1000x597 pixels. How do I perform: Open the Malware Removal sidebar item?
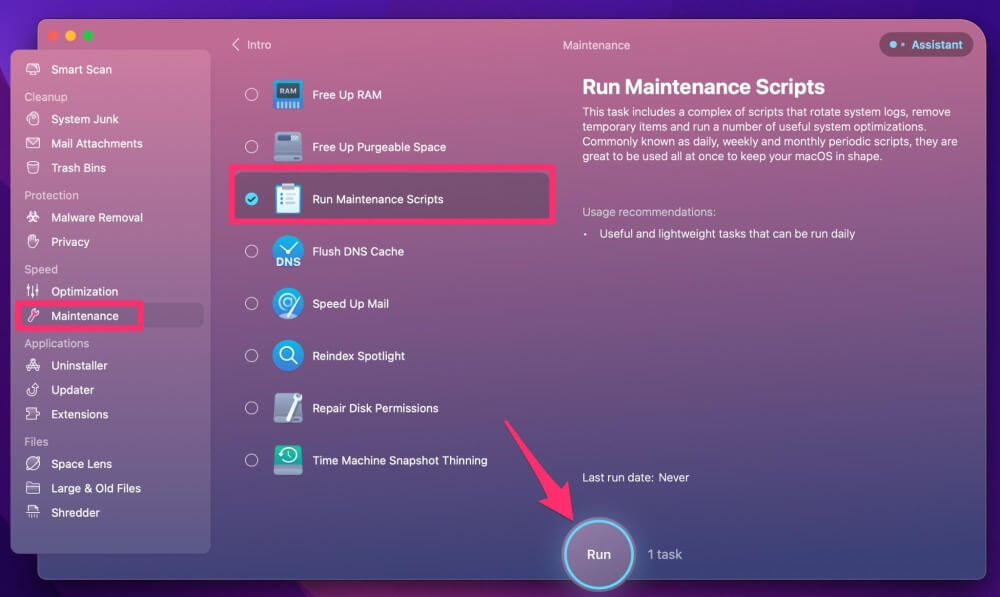click(96, 217)
